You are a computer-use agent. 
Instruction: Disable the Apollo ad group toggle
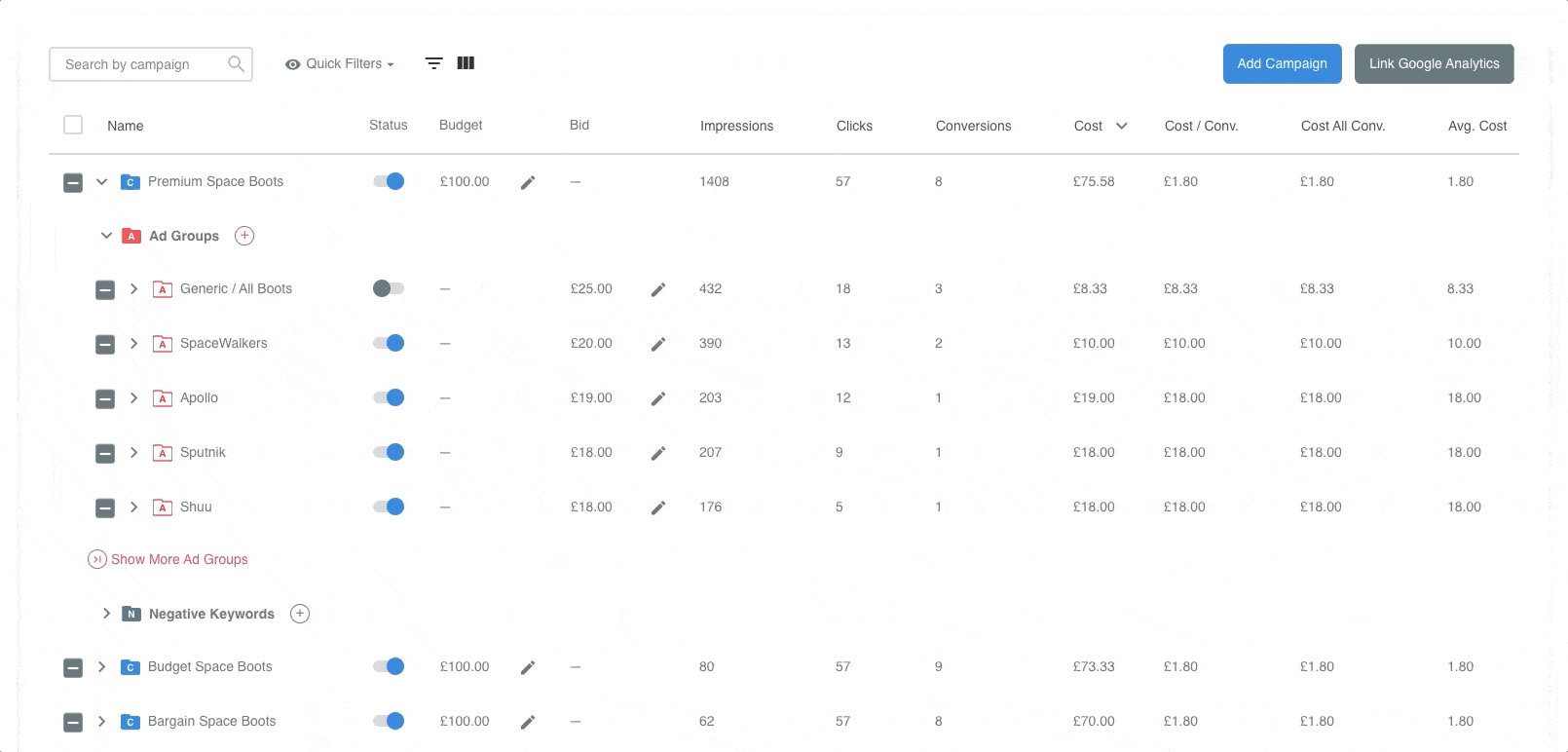(389, 397)
